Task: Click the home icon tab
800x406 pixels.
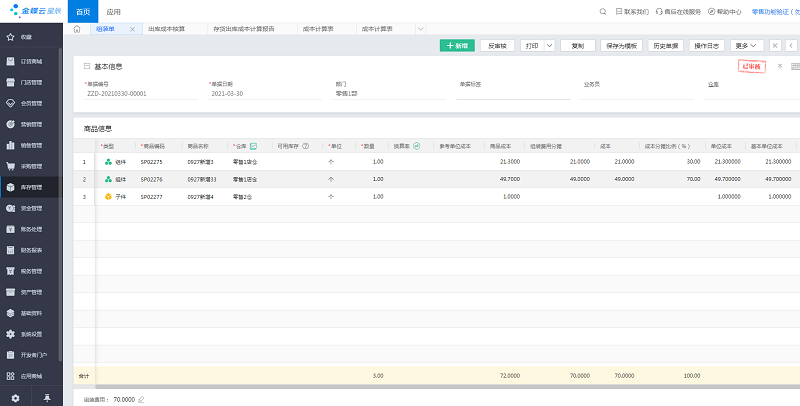Action: pyautogui.click(x=77, y=29)
